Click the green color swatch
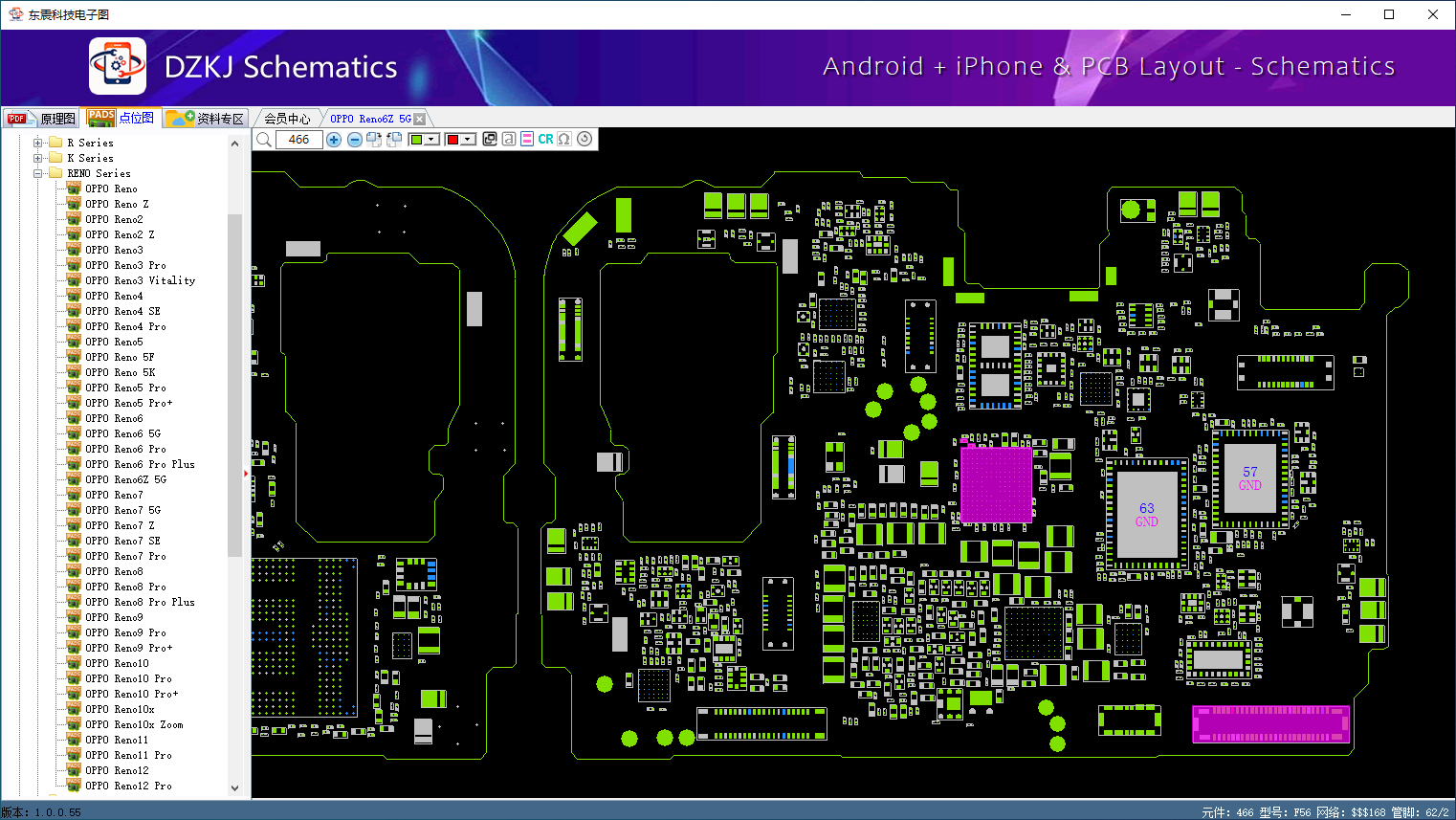Screen dimensions: 1456x820 click(x=416, y=140)
